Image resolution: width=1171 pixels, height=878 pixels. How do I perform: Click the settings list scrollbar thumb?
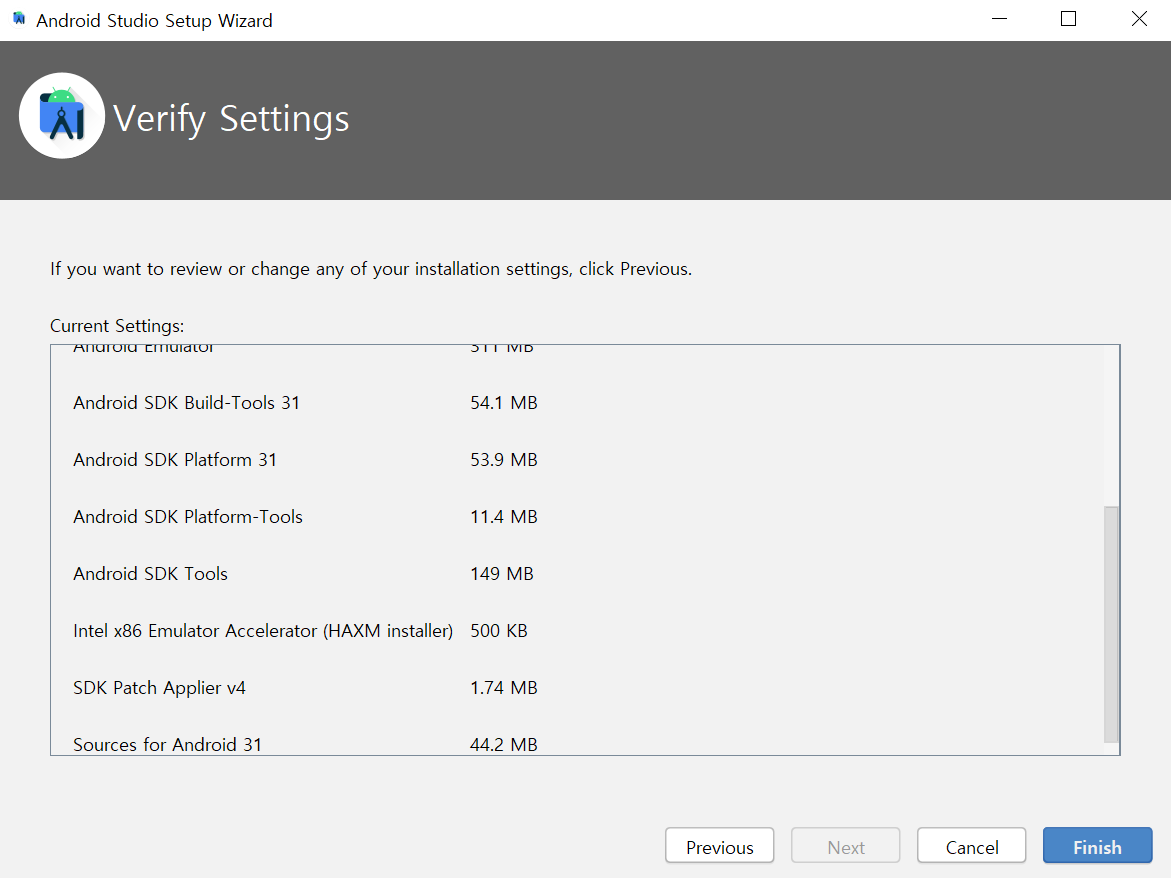pyautogui.click(x=1111, y=624)
